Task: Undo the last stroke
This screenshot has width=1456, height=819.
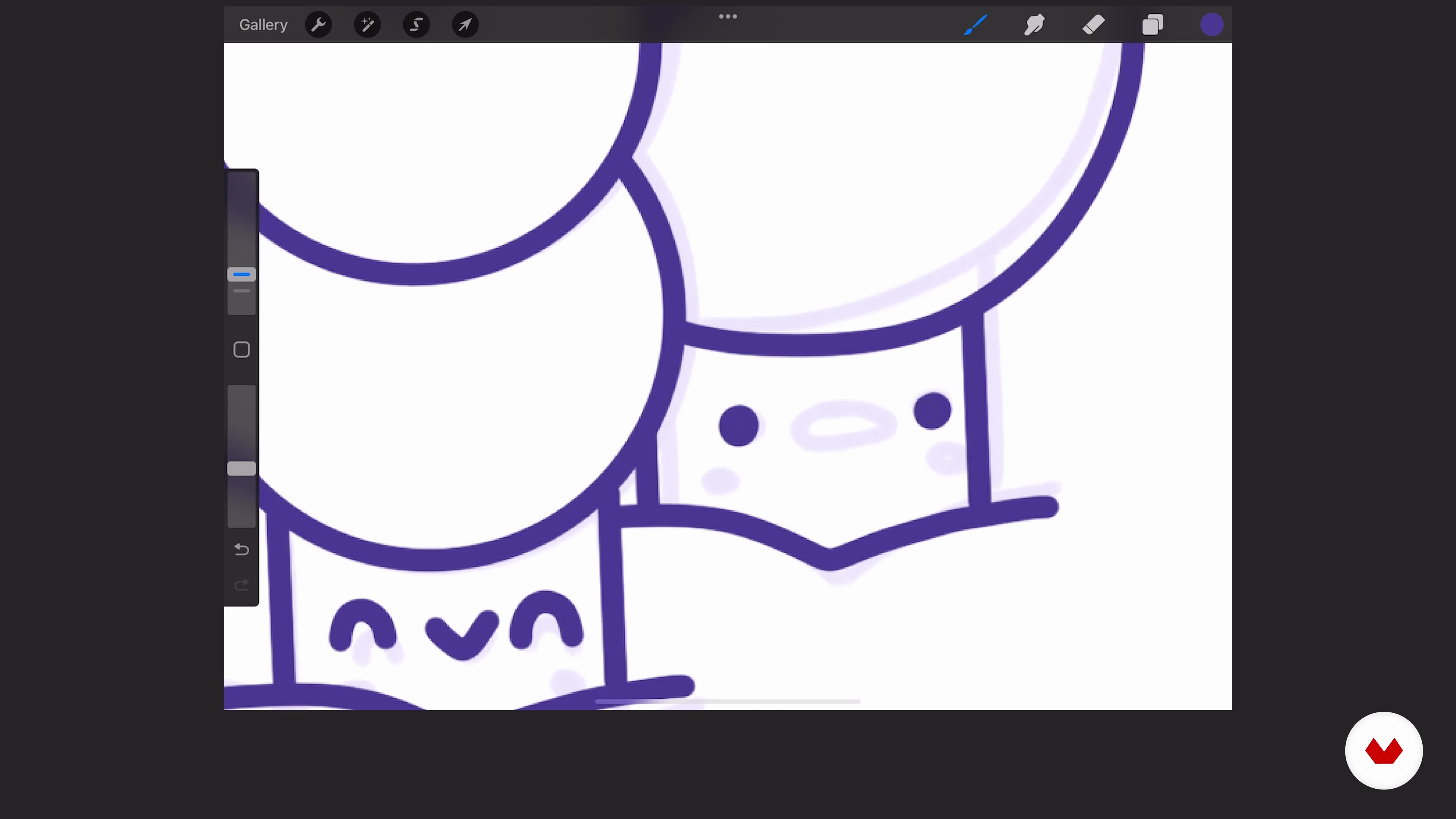Action: tap(242, 549)
